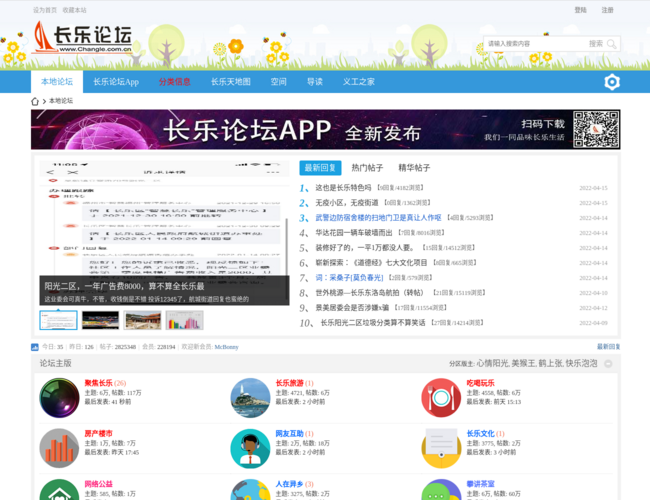The width and height of the screenshot is (650, 500).
Task: Open 导读 nav item
Action: pyautogui.click(x=315, y=82)
